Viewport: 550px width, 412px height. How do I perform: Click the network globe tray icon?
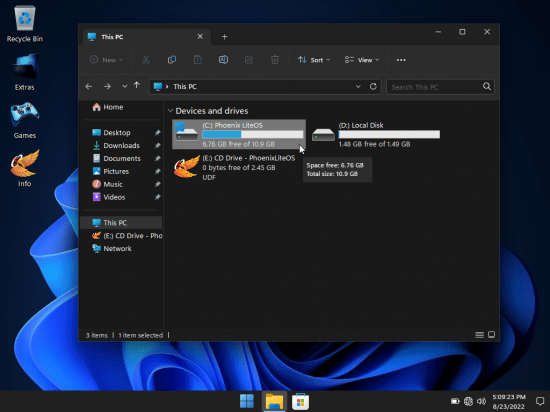point(468,401)
